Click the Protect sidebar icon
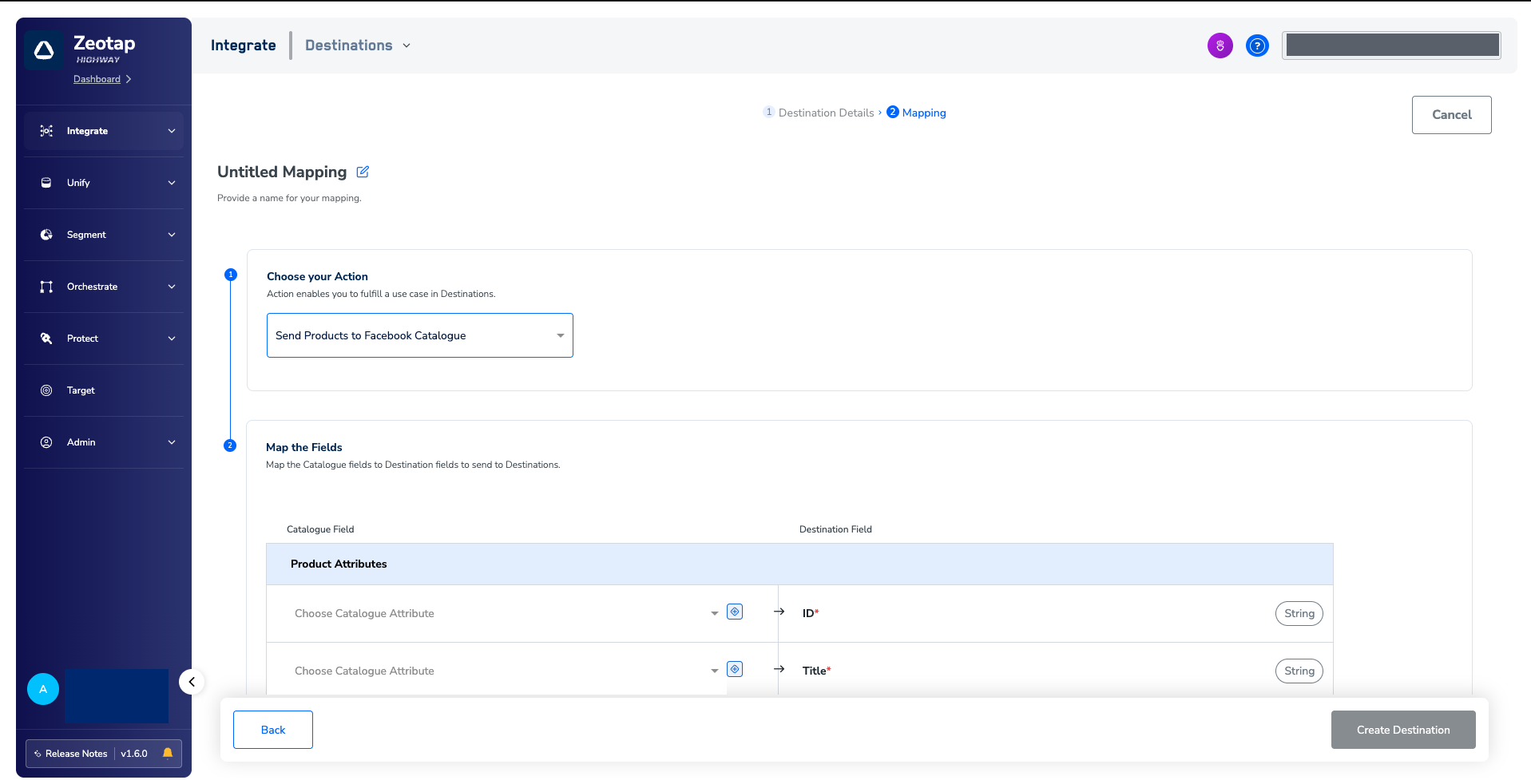The width and height of the screenshot is (1531, 784). pos(46,339)
